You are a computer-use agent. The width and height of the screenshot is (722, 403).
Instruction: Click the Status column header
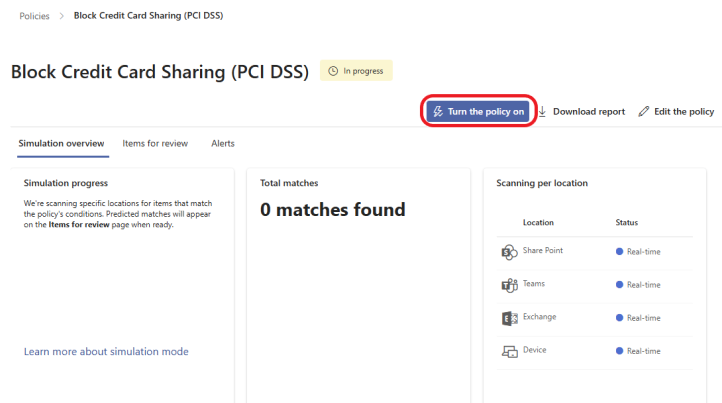point(626,222)
